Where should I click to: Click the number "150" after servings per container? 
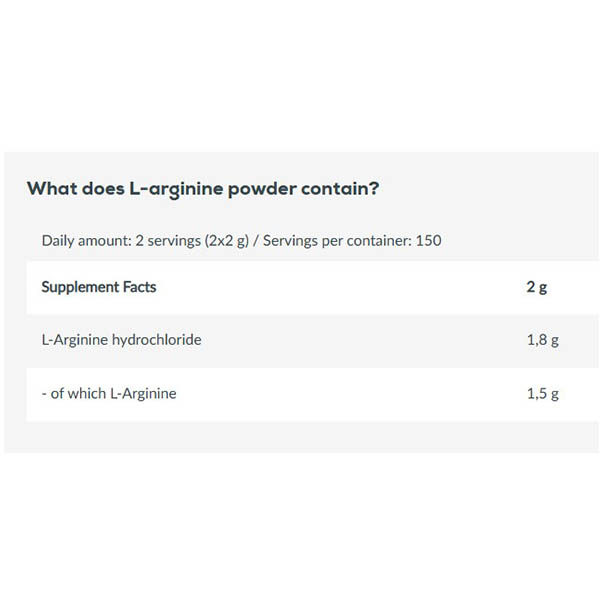click(429, 241)
